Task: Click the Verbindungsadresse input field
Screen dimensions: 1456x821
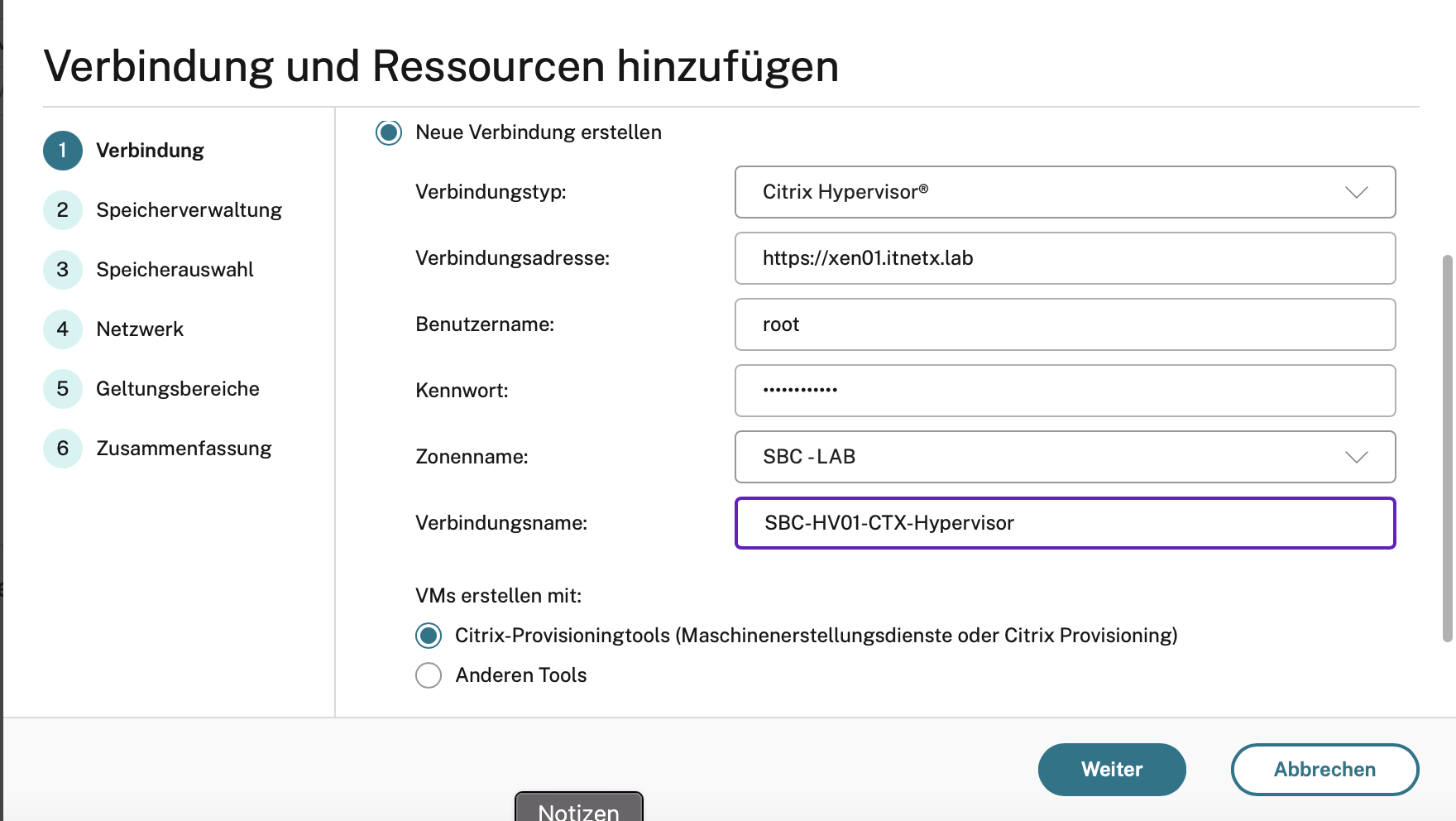Action: [x=1065, y=258]
